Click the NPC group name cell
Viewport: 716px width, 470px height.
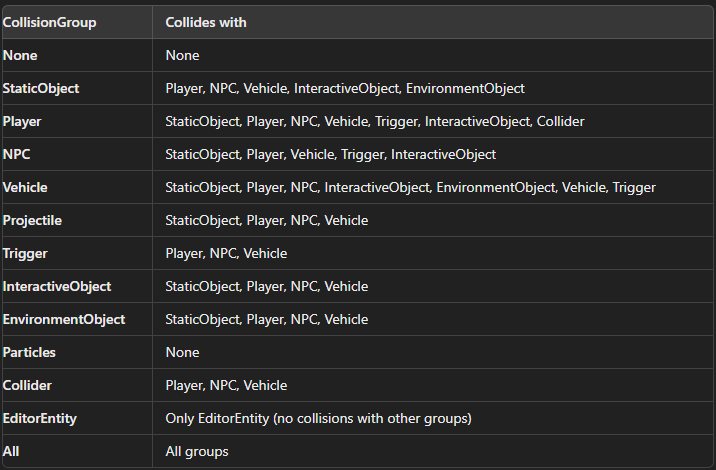(x=17, y=154)
